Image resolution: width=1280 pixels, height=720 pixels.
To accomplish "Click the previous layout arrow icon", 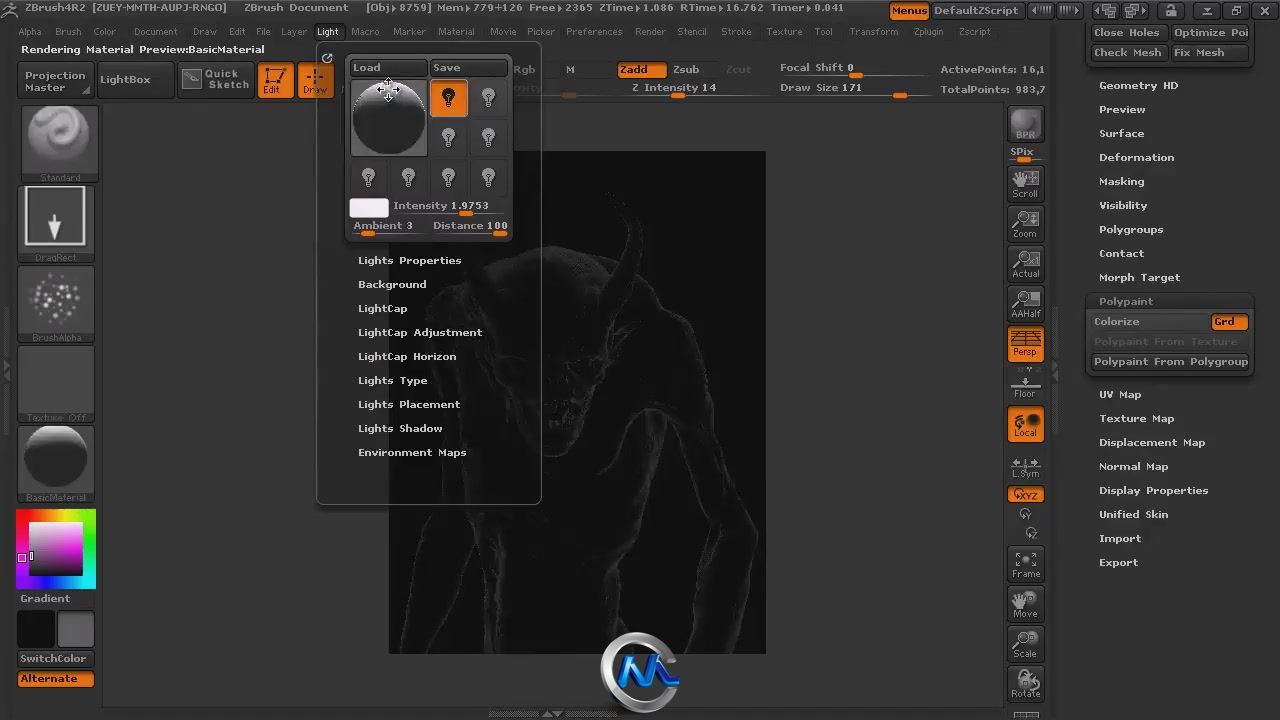I will 1104,11.
